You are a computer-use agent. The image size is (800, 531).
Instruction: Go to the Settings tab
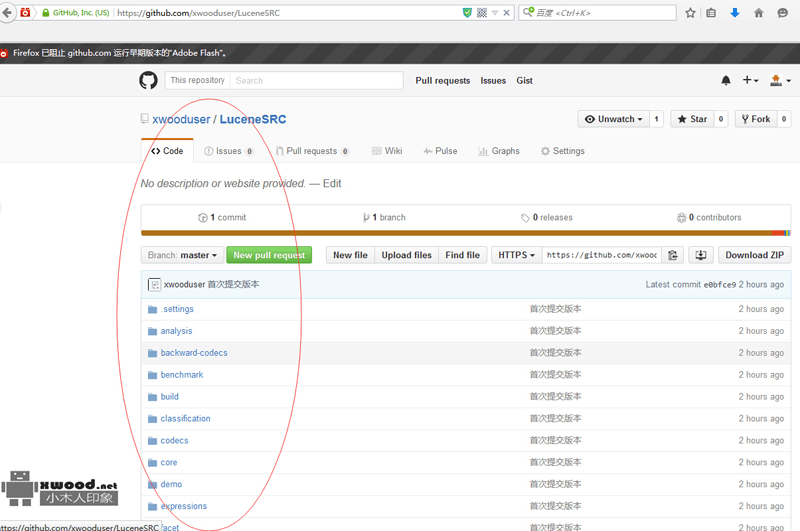pyautogui.click(x=562, y=151)
